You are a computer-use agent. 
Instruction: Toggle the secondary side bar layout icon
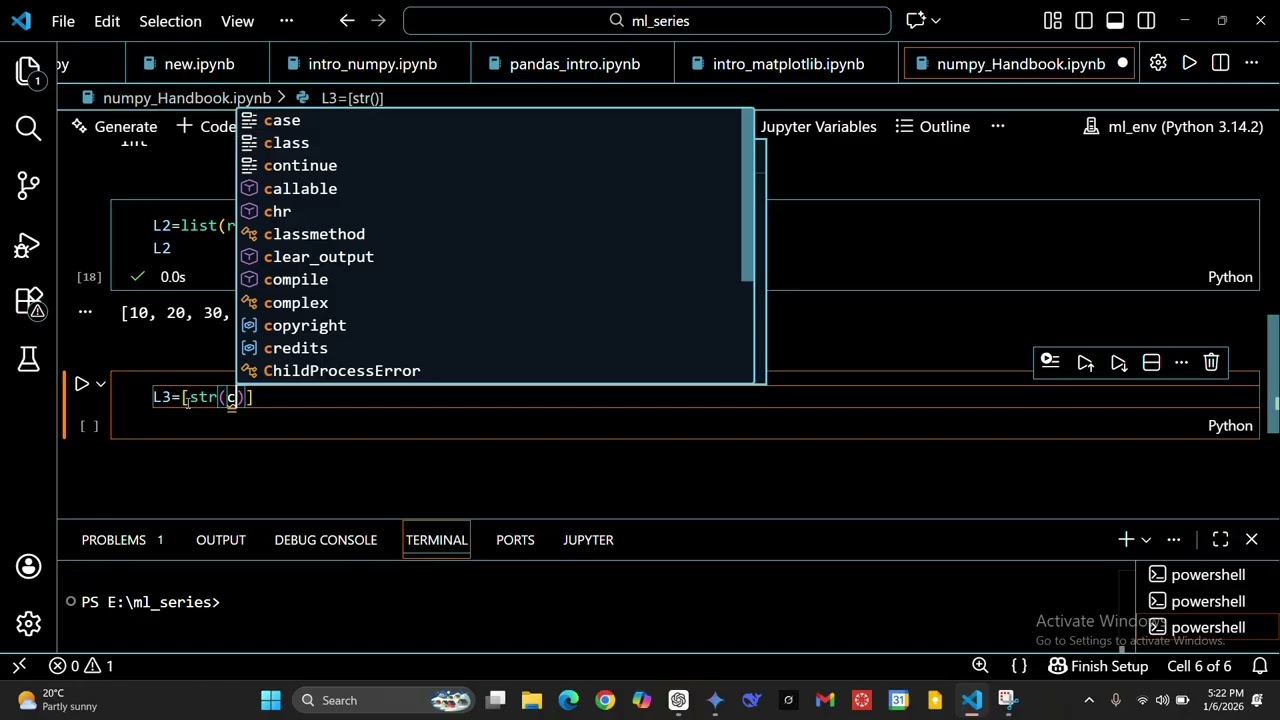pyautogui.click(x=1146, y=20)
